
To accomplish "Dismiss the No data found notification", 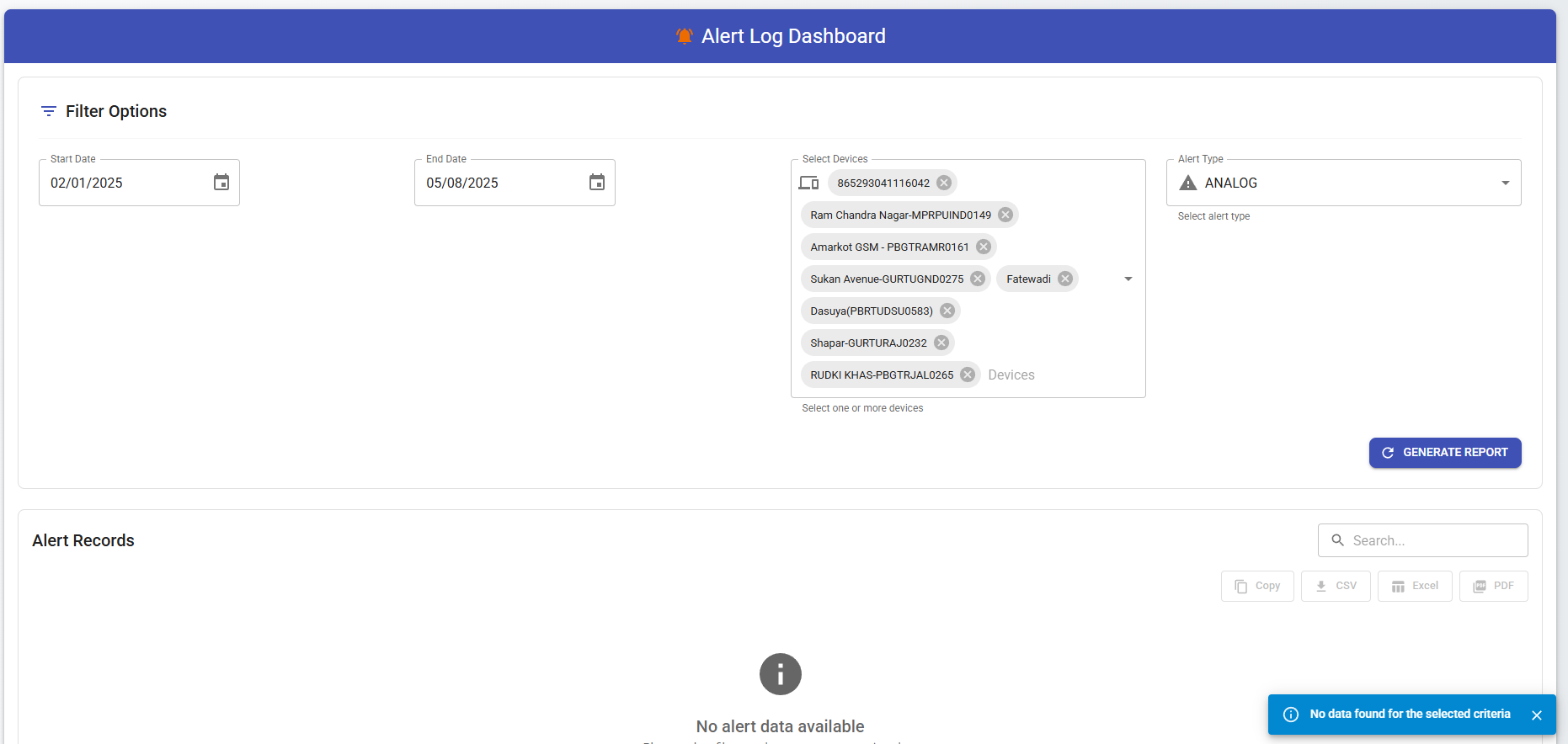I will pos(1537,715).
